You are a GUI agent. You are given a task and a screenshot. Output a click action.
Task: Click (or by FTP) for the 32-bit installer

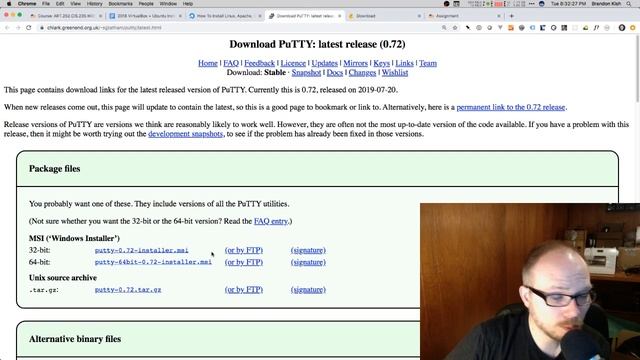(x=244, y=250)
